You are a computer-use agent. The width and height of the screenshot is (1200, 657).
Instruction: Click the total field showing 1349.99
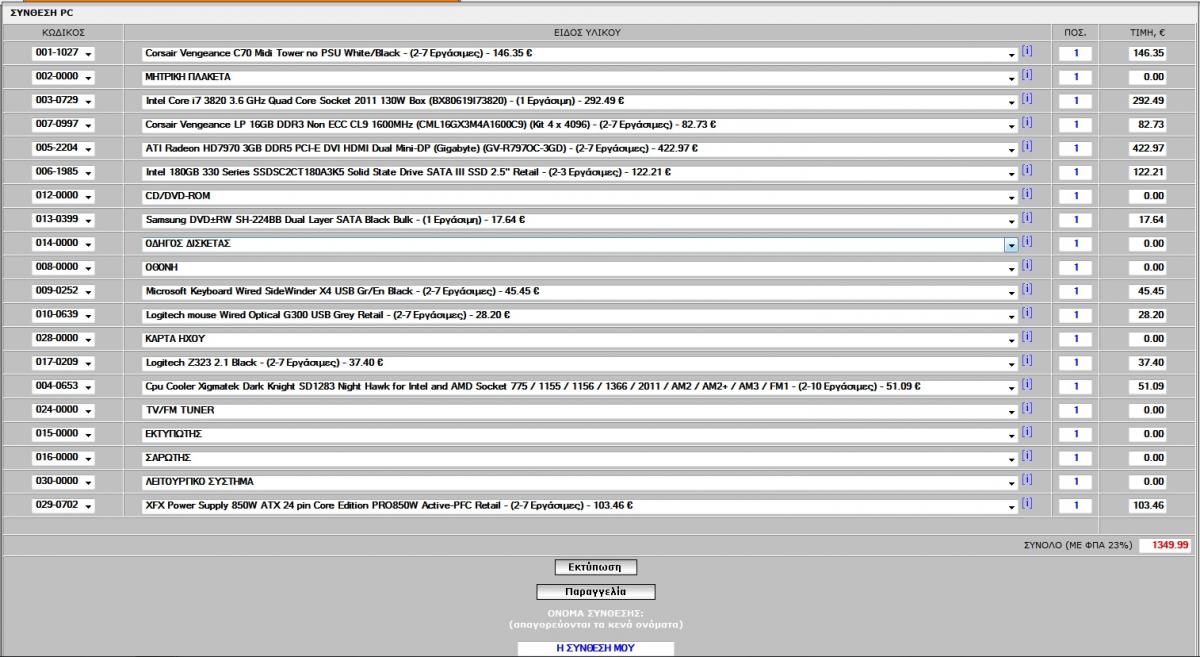pyautogui.click(x=1166, y=545)
